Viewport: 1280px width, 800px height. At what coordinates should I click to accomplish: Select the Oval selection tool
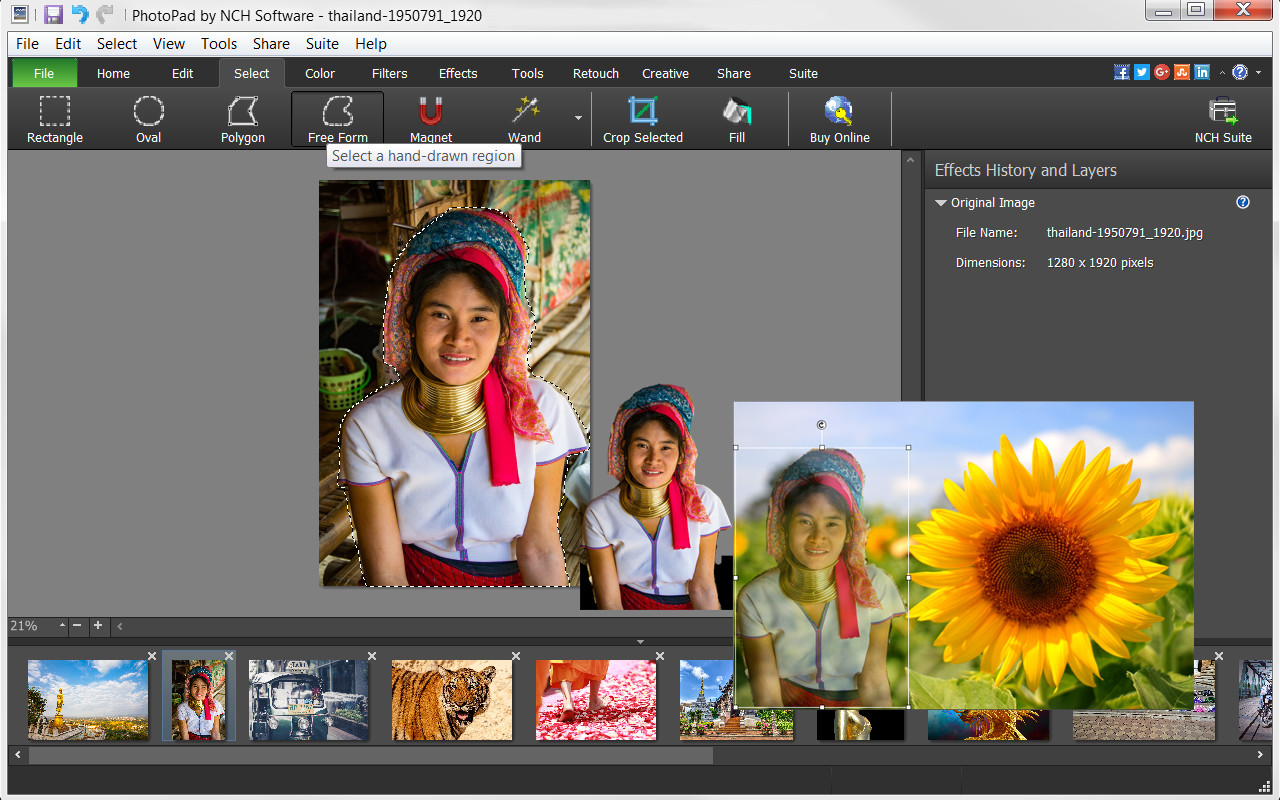148,118
